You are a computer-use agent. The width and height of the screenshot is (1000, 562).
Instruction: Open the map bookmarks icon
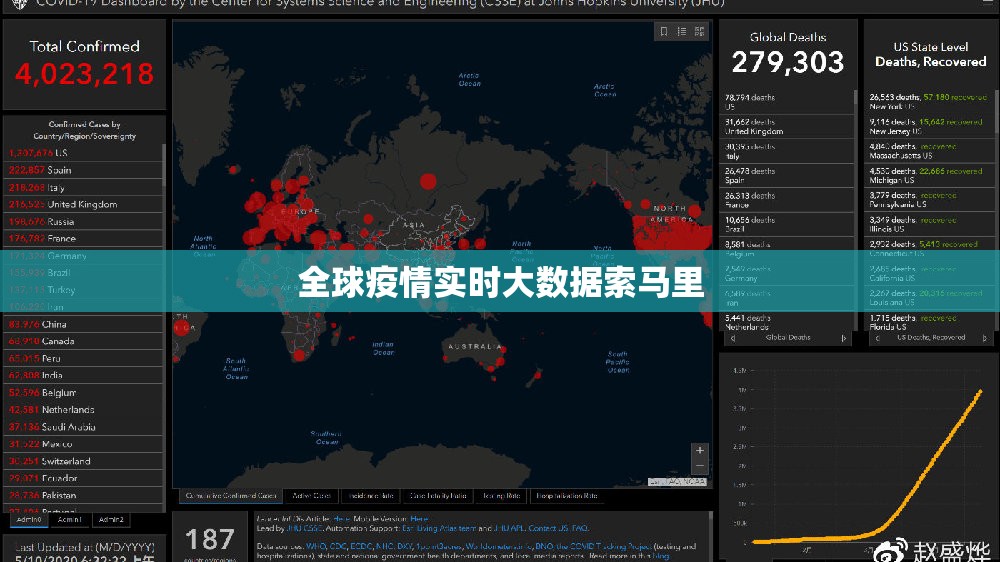coord(664,31)
